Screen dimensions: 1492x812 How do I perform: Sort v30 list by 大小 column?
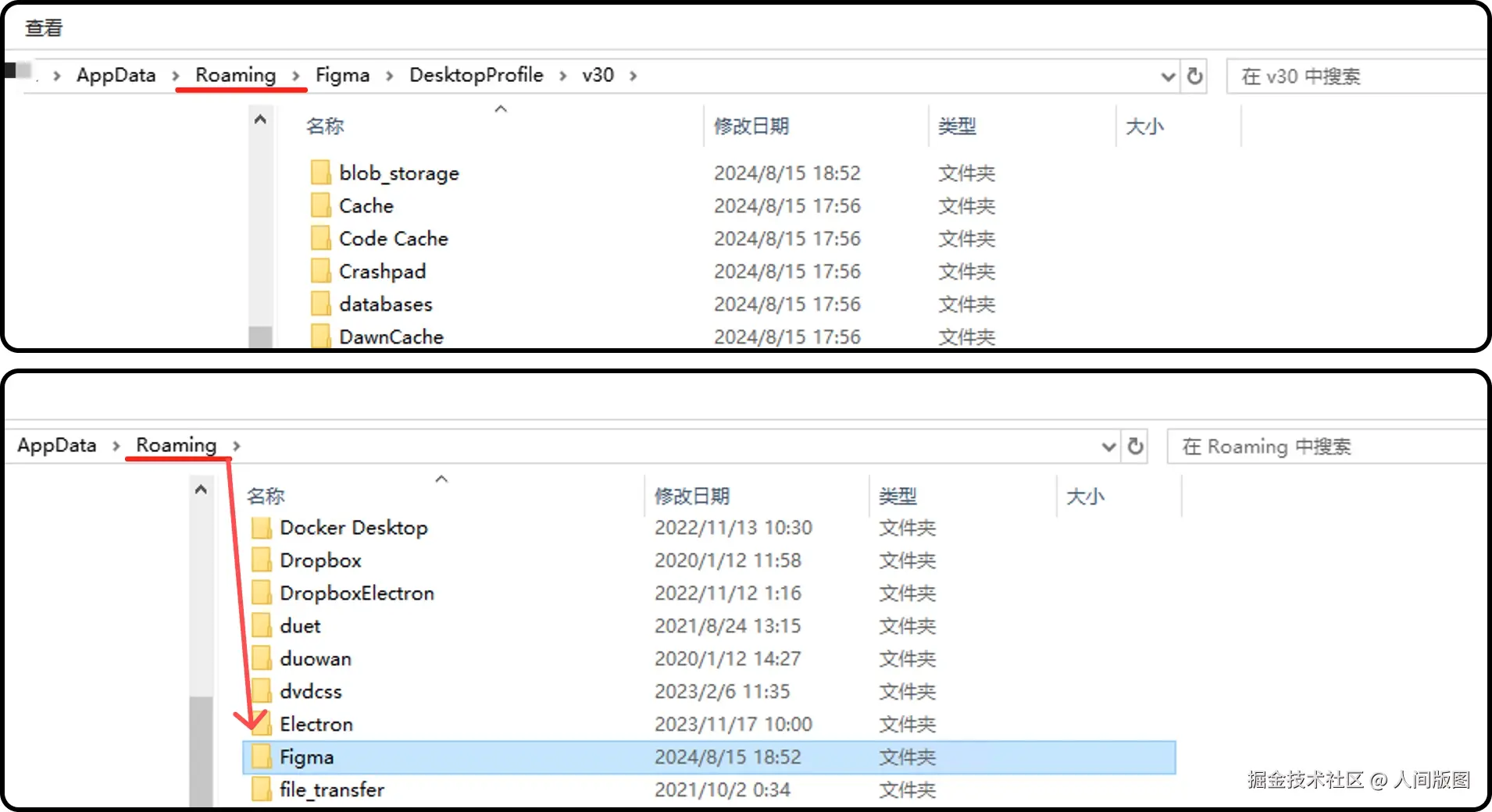pos(1144,126)
